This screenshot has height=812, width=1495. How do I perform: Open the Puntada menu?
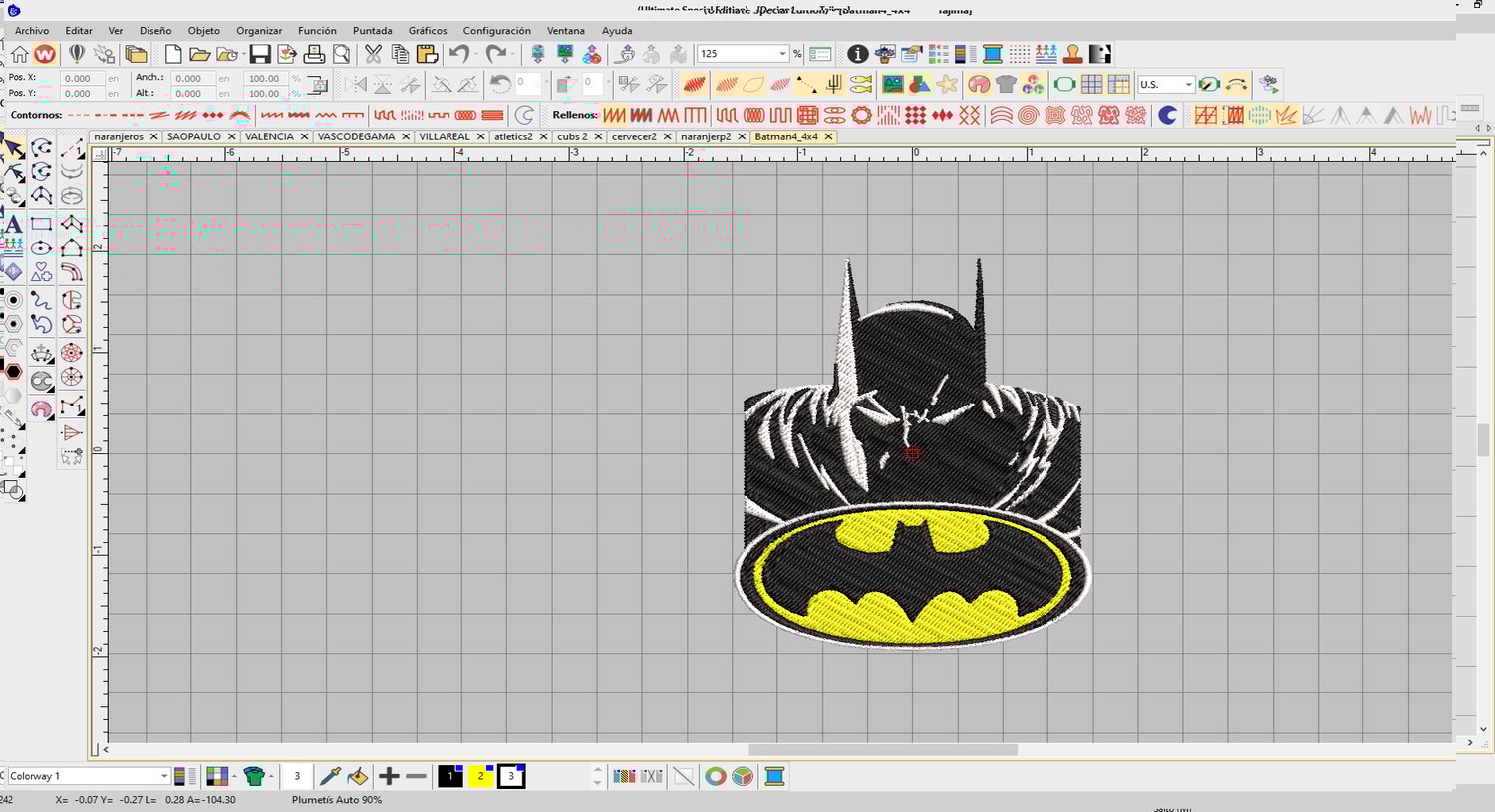[373, 31]
